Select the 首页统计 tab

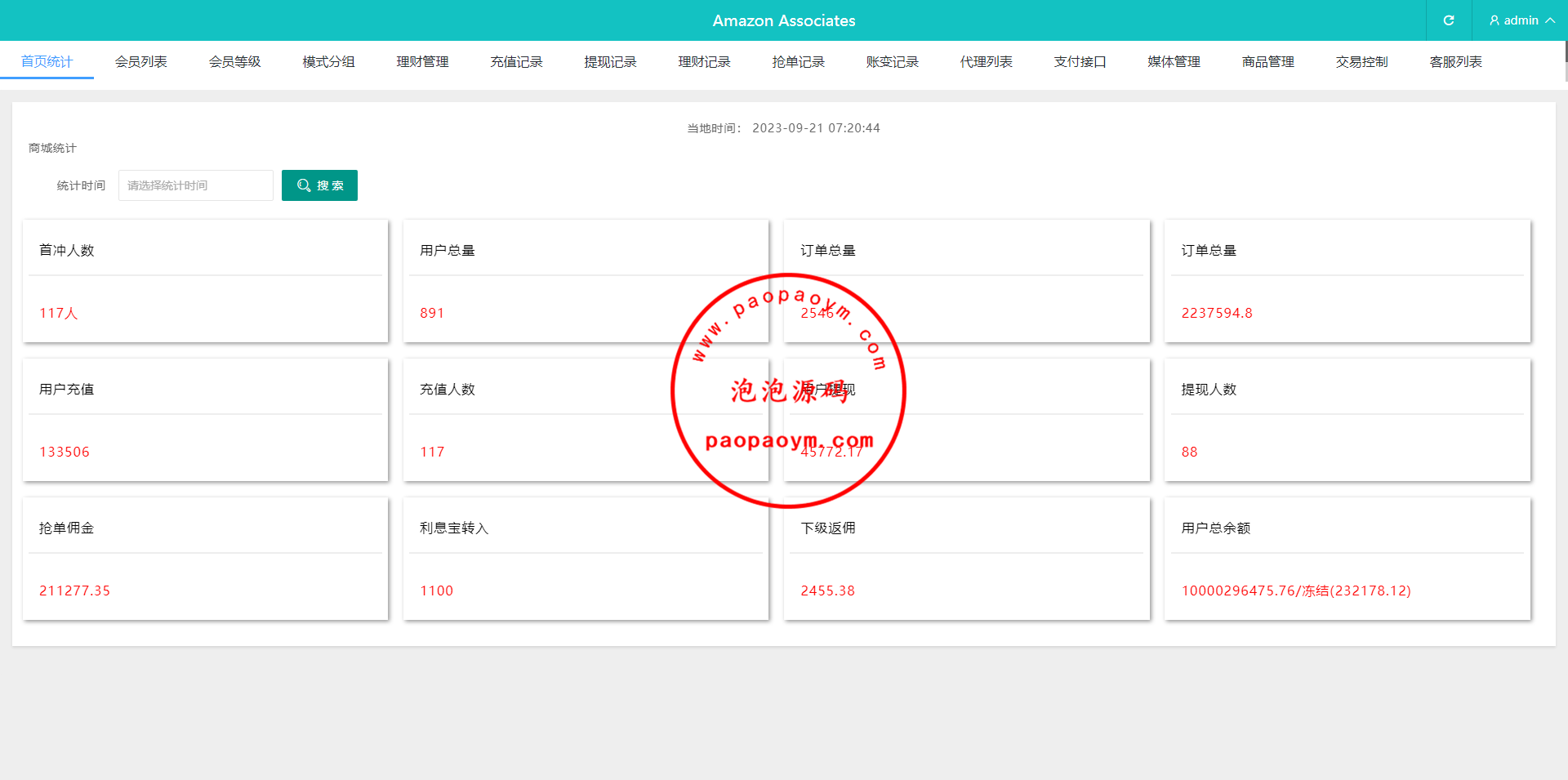pos(47,62)
